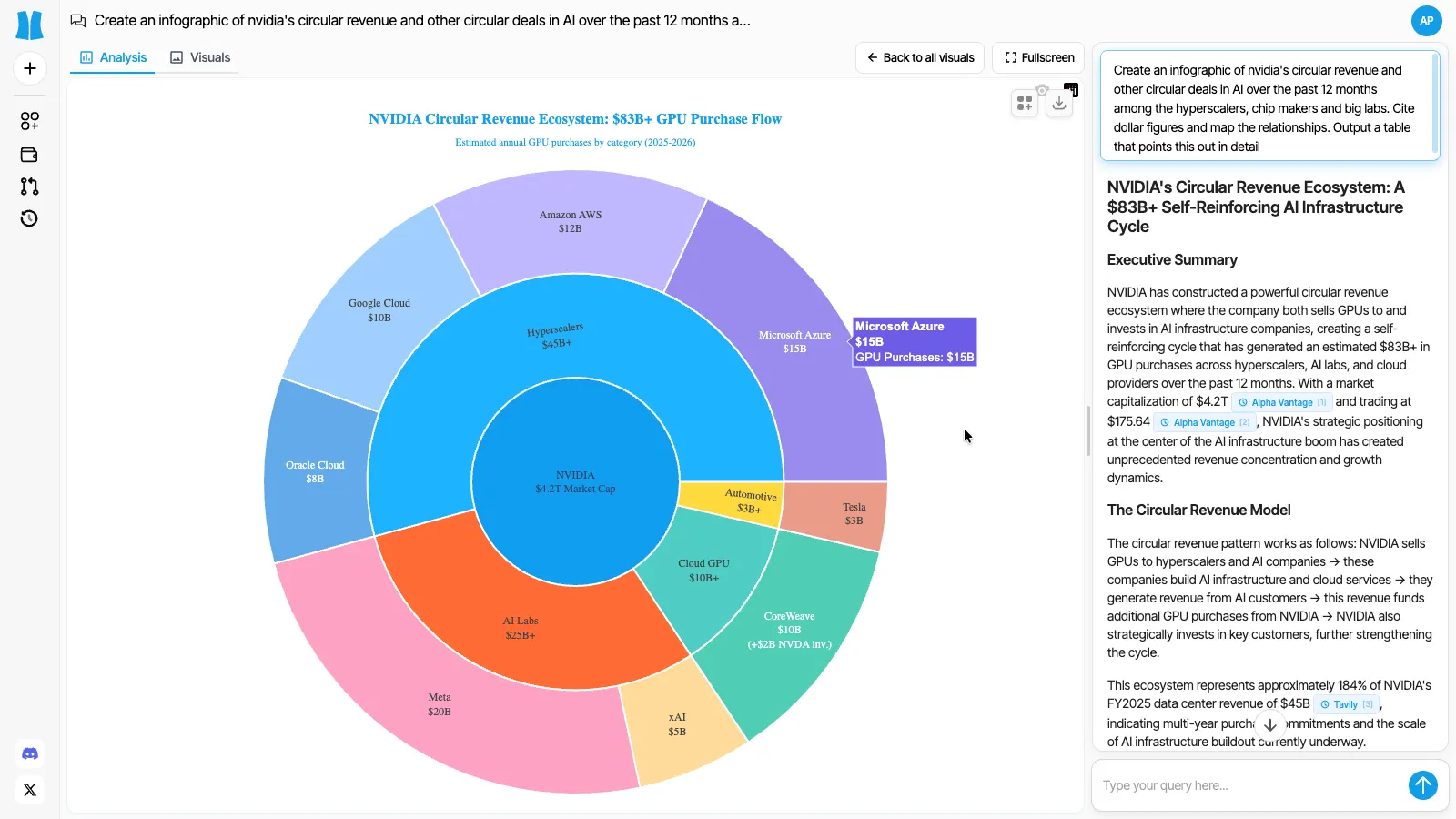Click the add-to-dashboard icon above chart

(1025, 103)
